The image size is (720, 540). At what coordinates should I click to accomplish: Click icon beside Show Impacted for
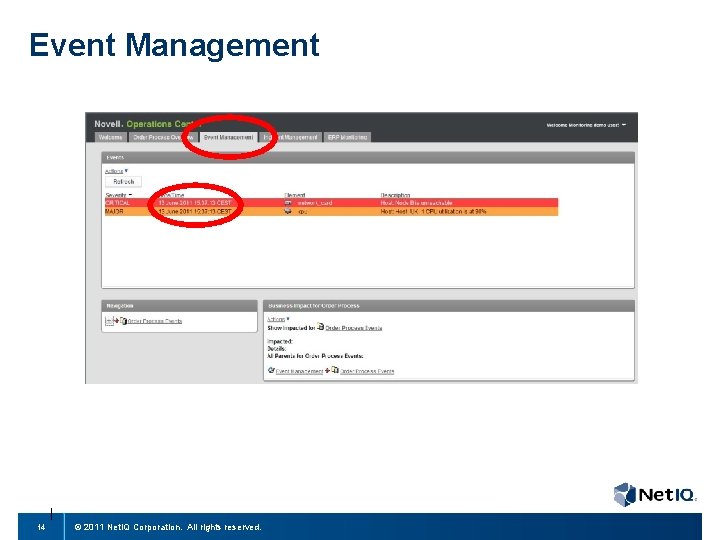tap(321, 326)
